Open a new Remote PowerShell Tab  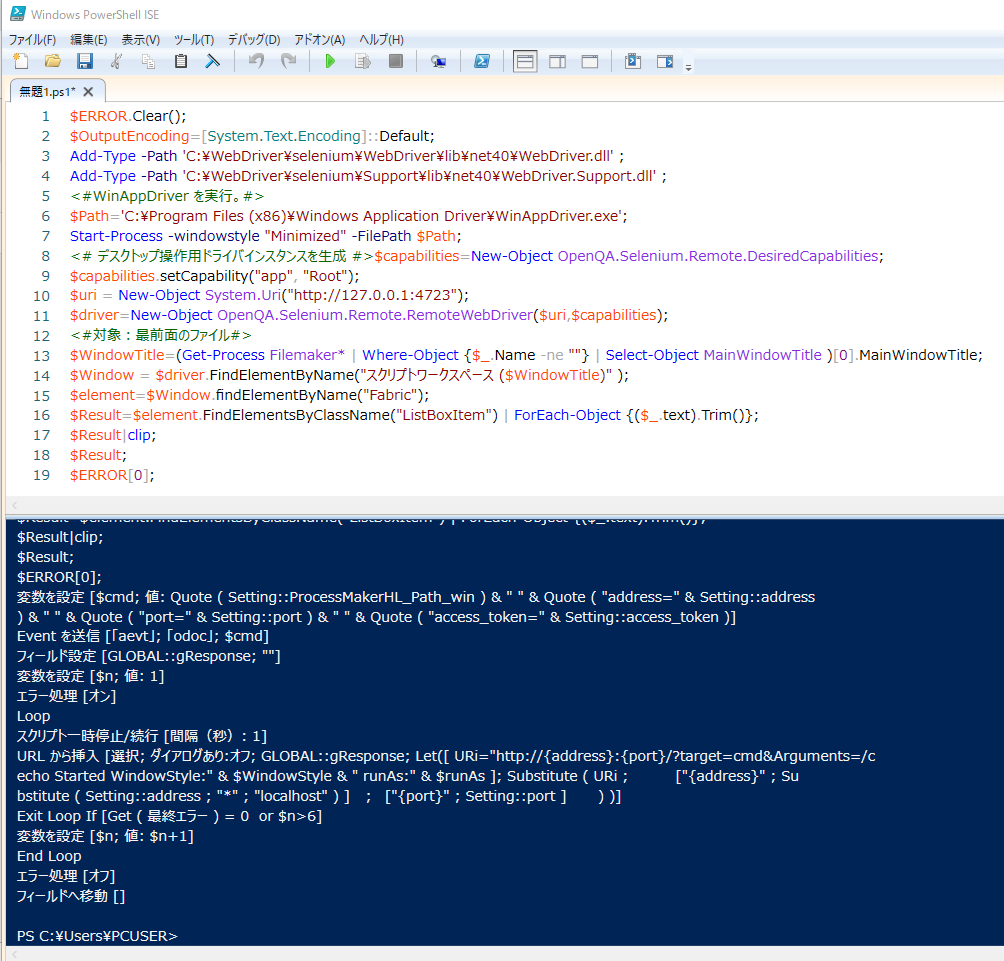(438, 61)
